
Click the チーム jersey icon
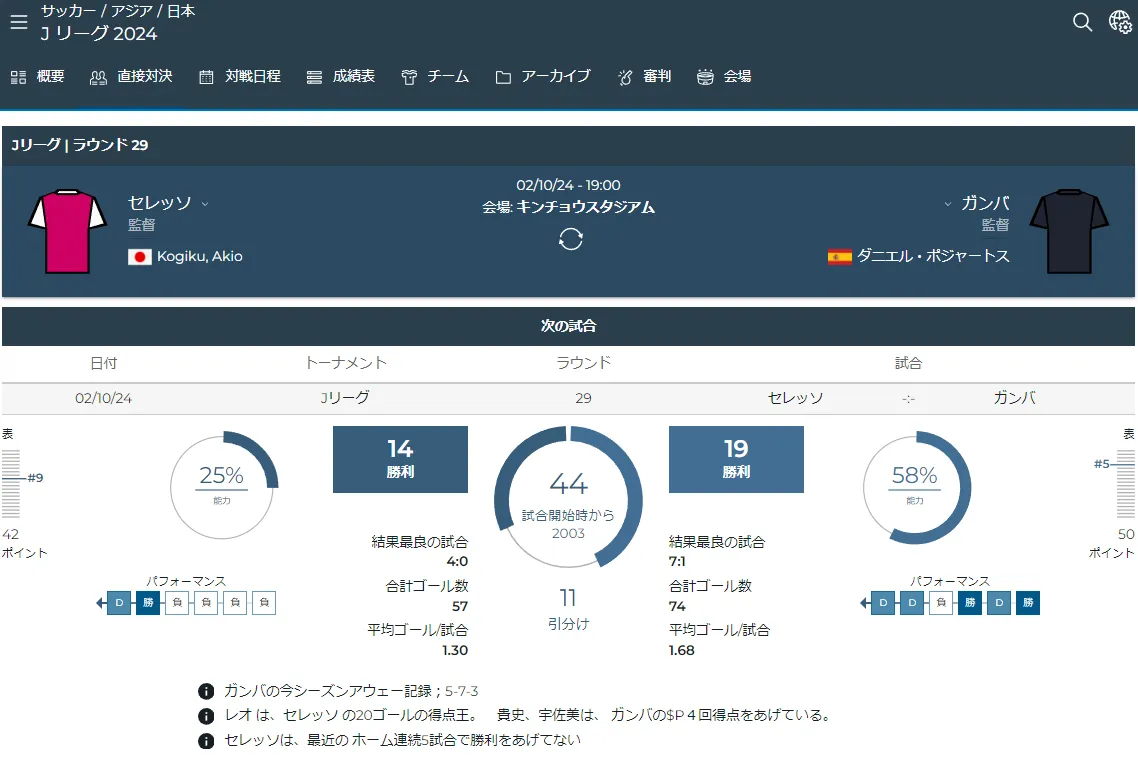click(x=409, y=77)
